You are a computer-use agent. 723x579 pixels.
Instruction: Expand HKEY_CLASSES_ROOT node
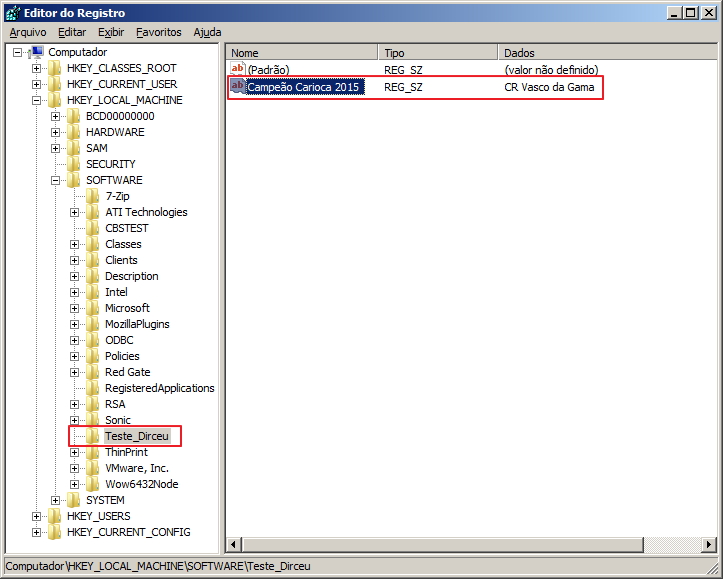coord(36,69)
